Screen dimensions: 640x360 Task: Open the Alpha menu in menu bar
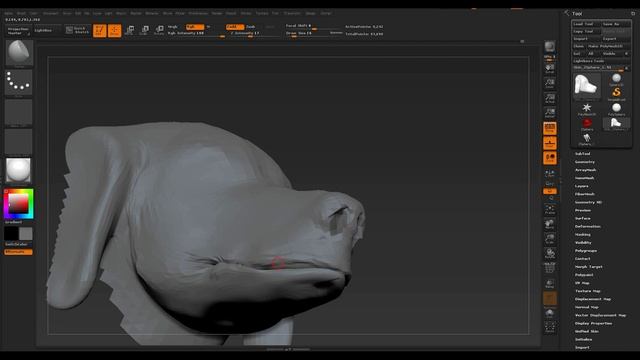pyautogui.click(x=9, y=13)
